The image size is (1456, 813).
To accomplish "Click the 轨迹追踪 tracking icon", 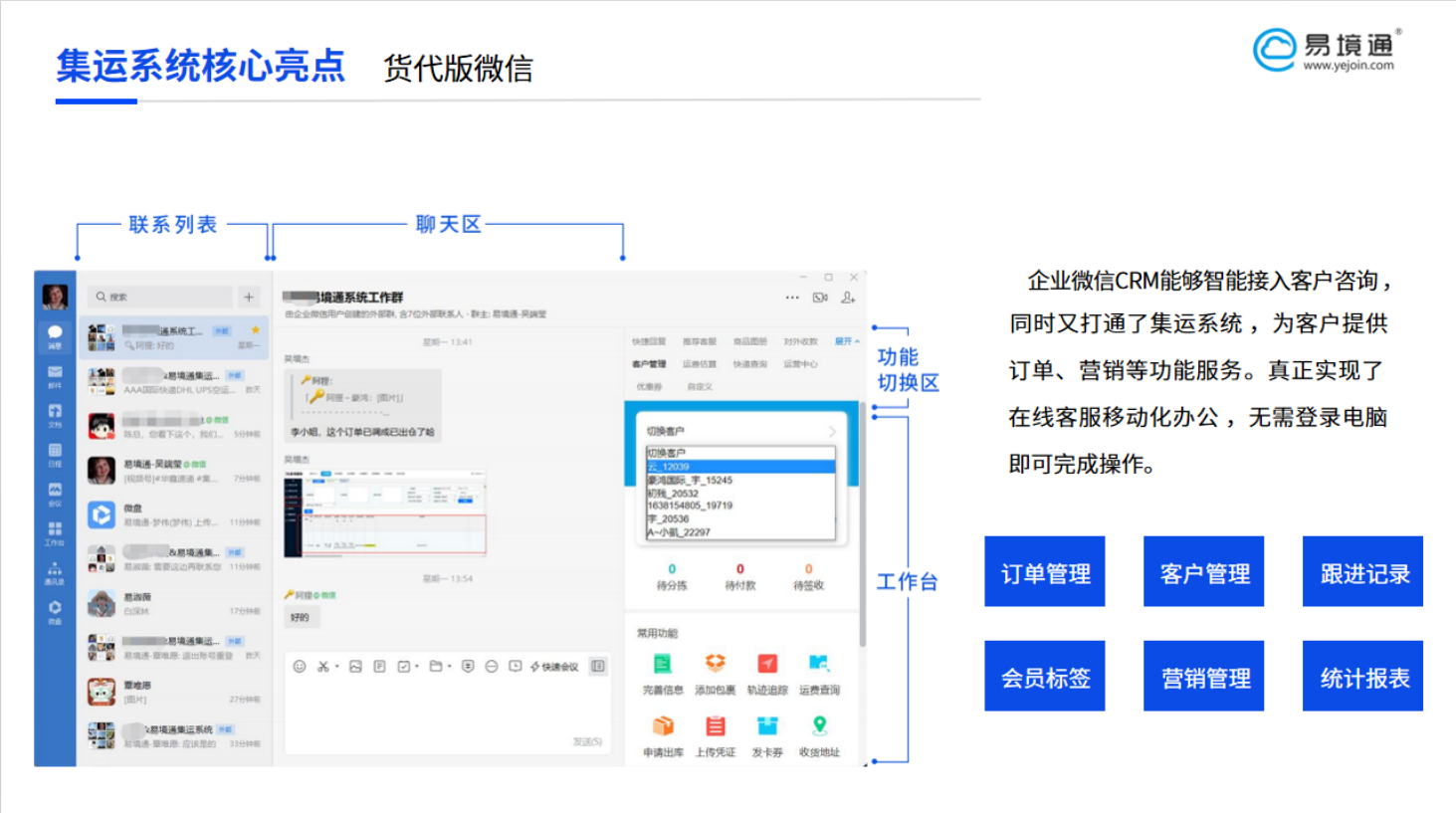I will point(766,665).
